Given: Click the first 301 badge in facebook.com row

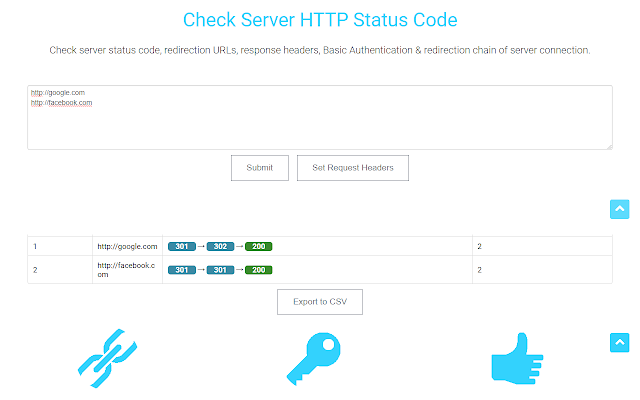Looking at the screenshot, I should (x=182, y=270).
